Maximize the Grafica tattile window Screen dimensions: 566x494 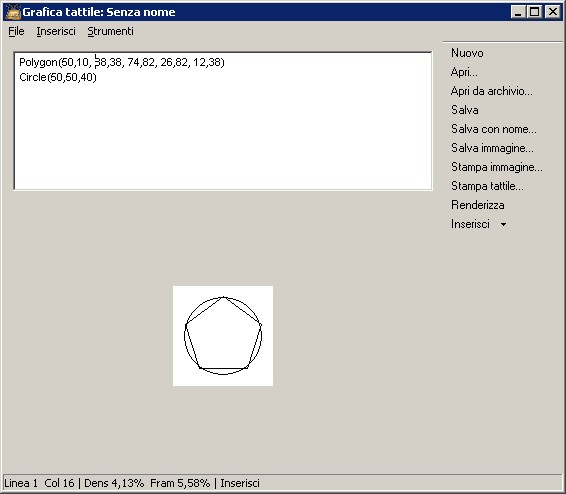click(535, 12)
